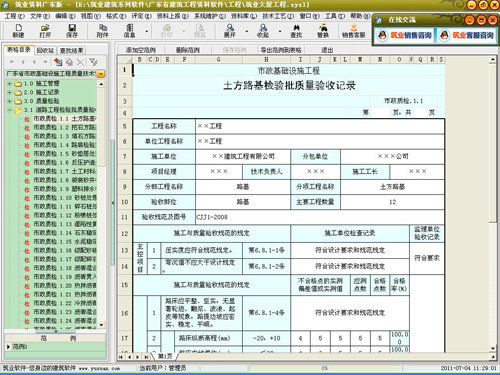Select tree item 市政质检 1.24
This screenshot has width=500, height=375.
point(64,321)
